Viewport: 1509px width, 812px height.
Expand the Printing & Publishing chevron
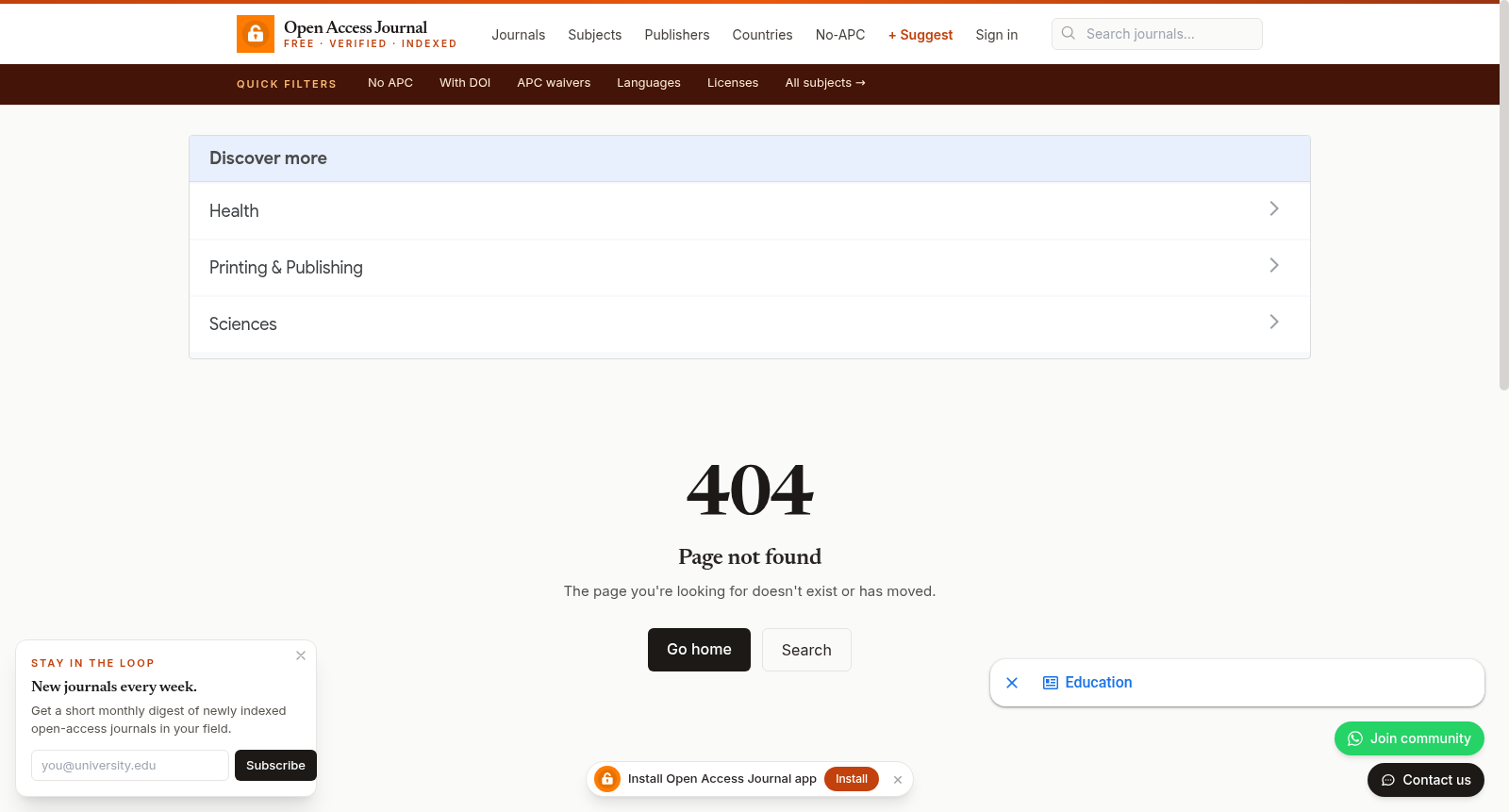tap(1274, 265)
